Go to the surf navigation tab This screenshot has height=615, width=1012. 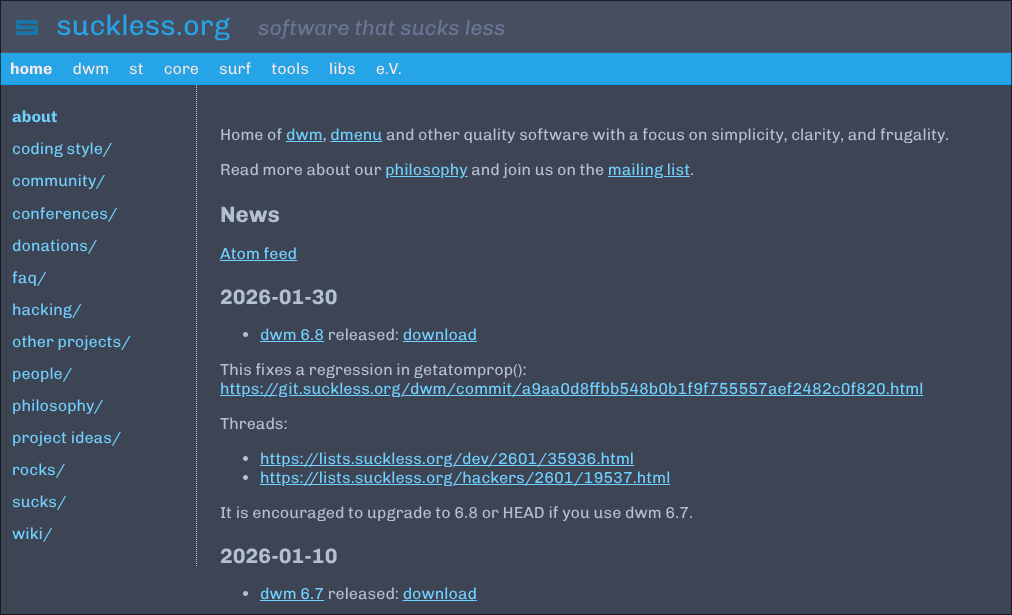(x=235, y=69)
